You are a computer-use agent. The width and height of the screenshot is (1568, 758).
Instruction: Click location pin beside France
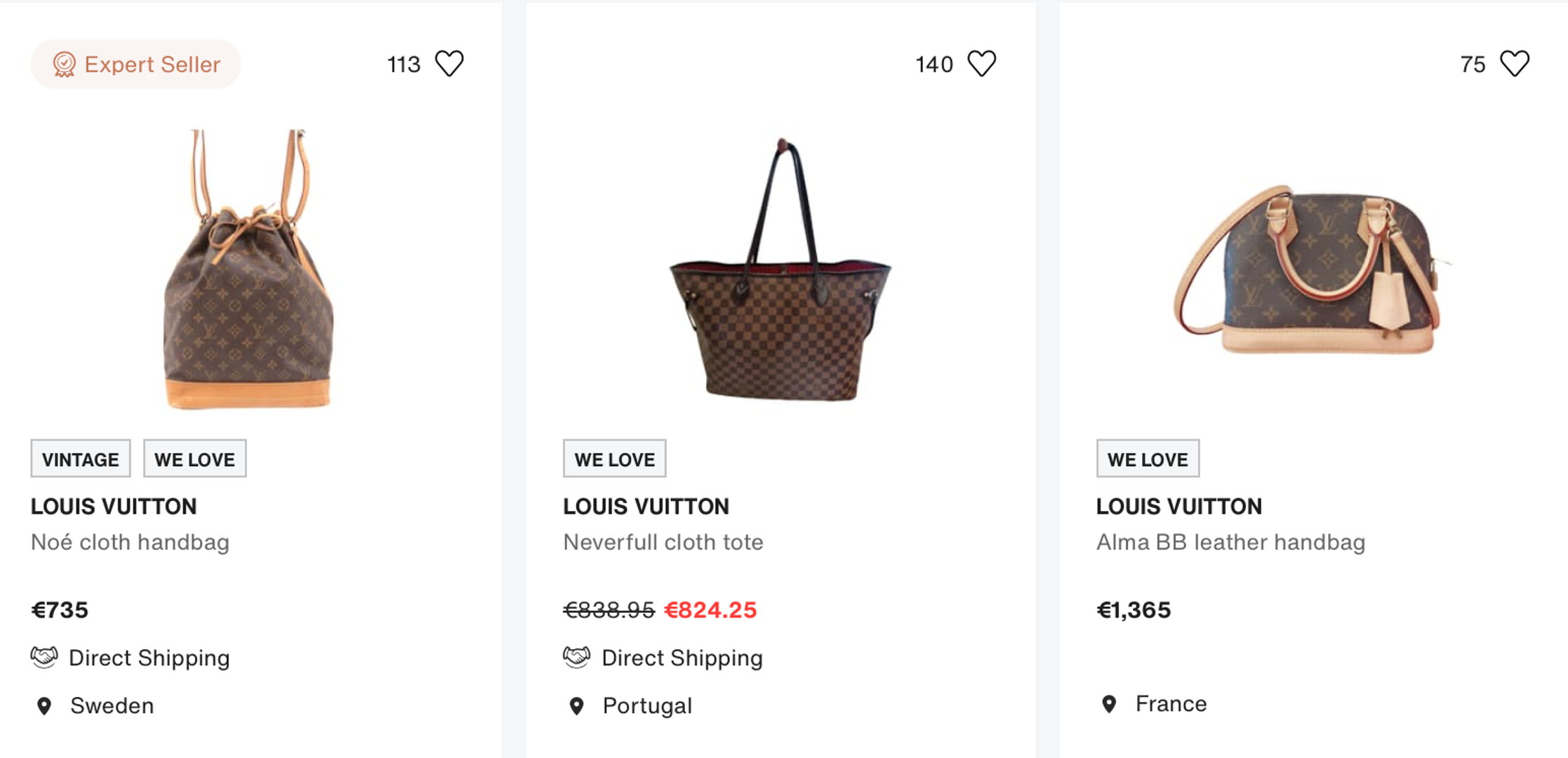coord(1109,704)
